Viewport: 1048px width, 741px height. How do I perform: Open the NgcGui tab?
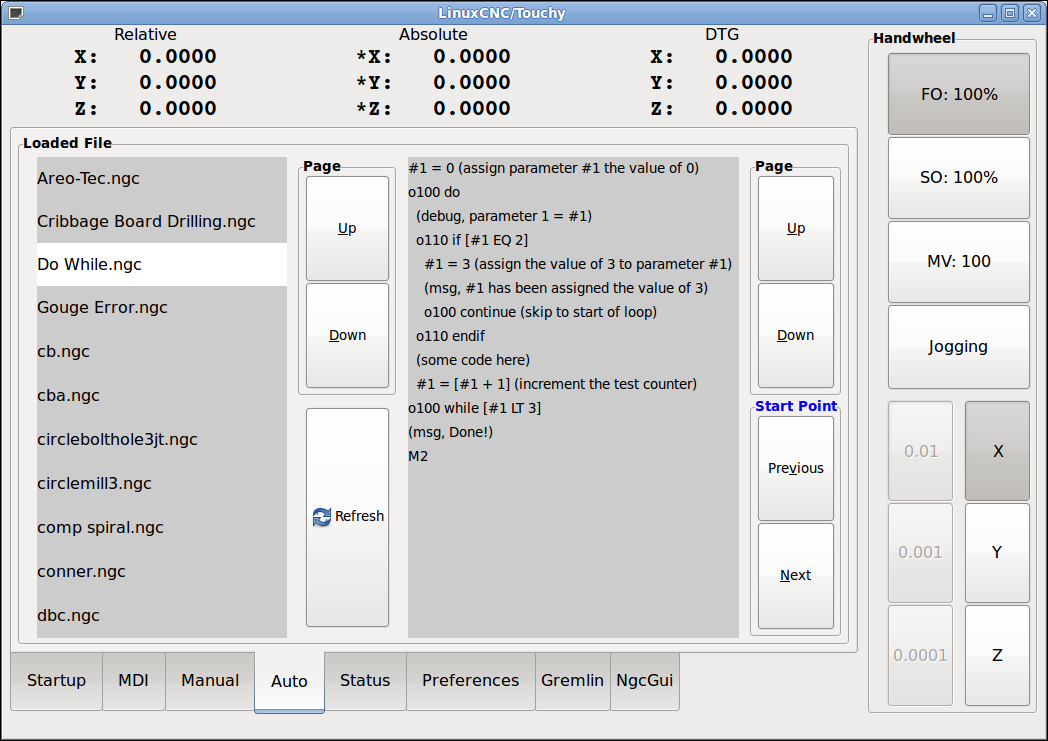click(645, 681)
